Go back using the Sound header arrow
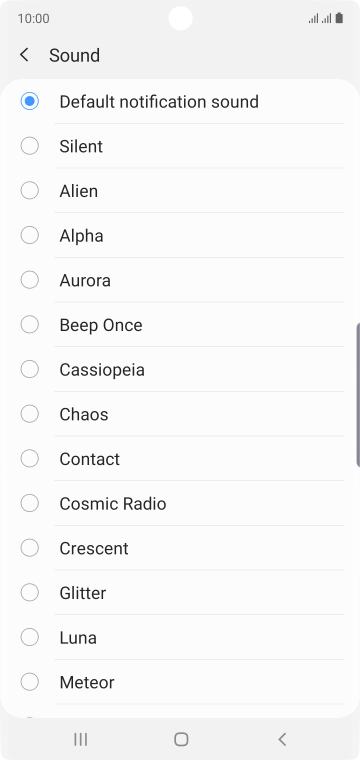360x760 pixels. (24, 55)
